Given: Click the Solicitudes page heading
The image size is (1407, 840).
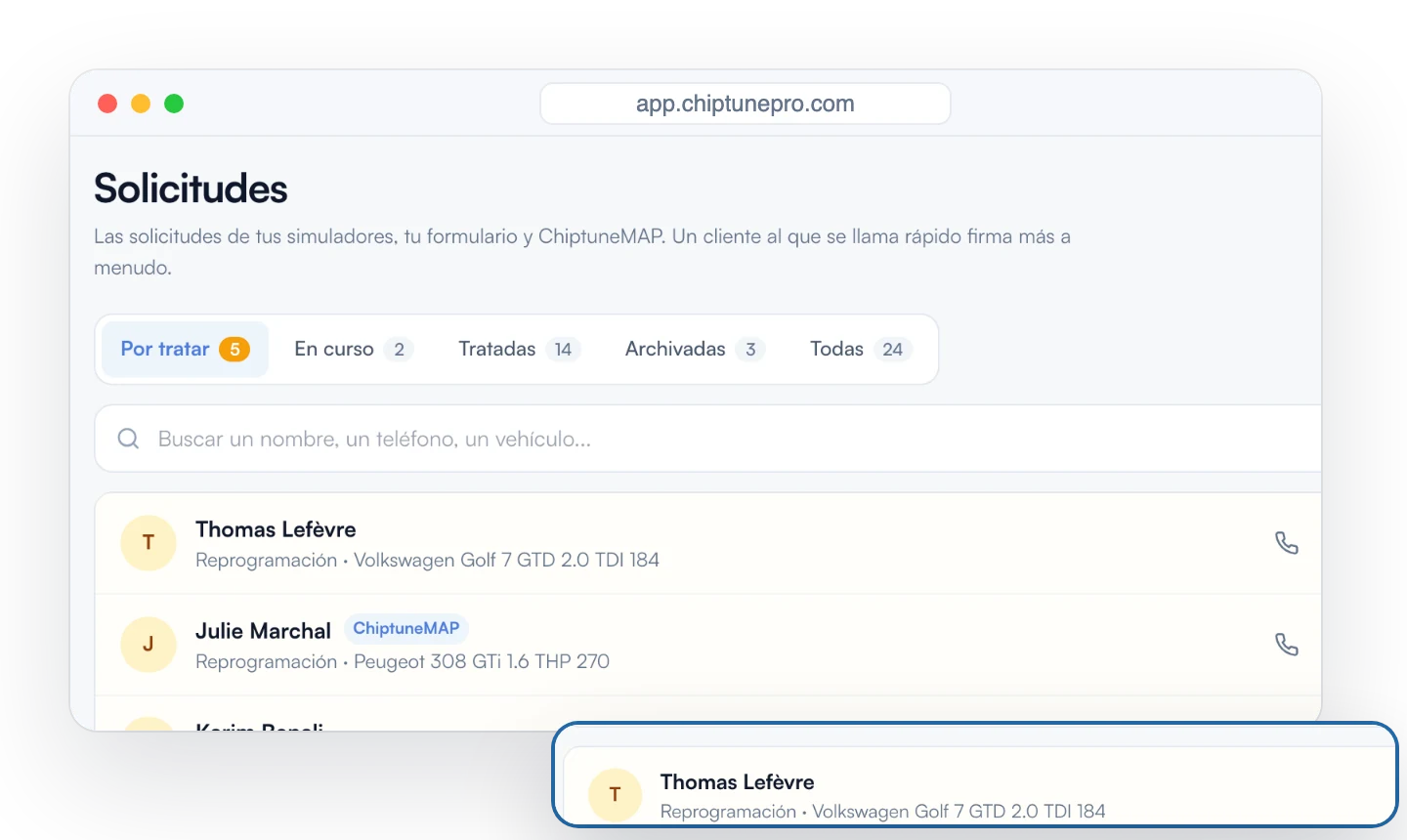Looking at the screenshot, I should point(191,189).
